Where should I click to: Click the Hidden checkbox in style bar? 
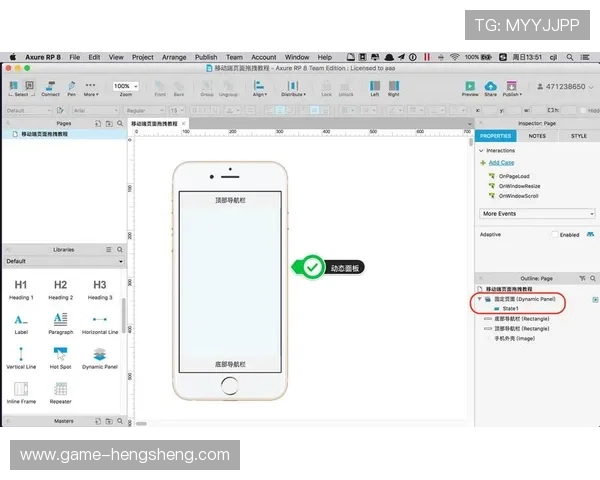(x=583, y=110)
